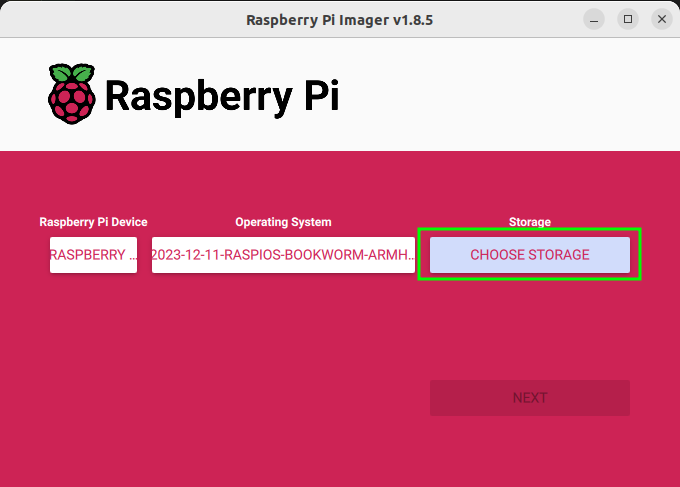Minimize the Raspberry Pi Imager window

[x=594, y=19]
